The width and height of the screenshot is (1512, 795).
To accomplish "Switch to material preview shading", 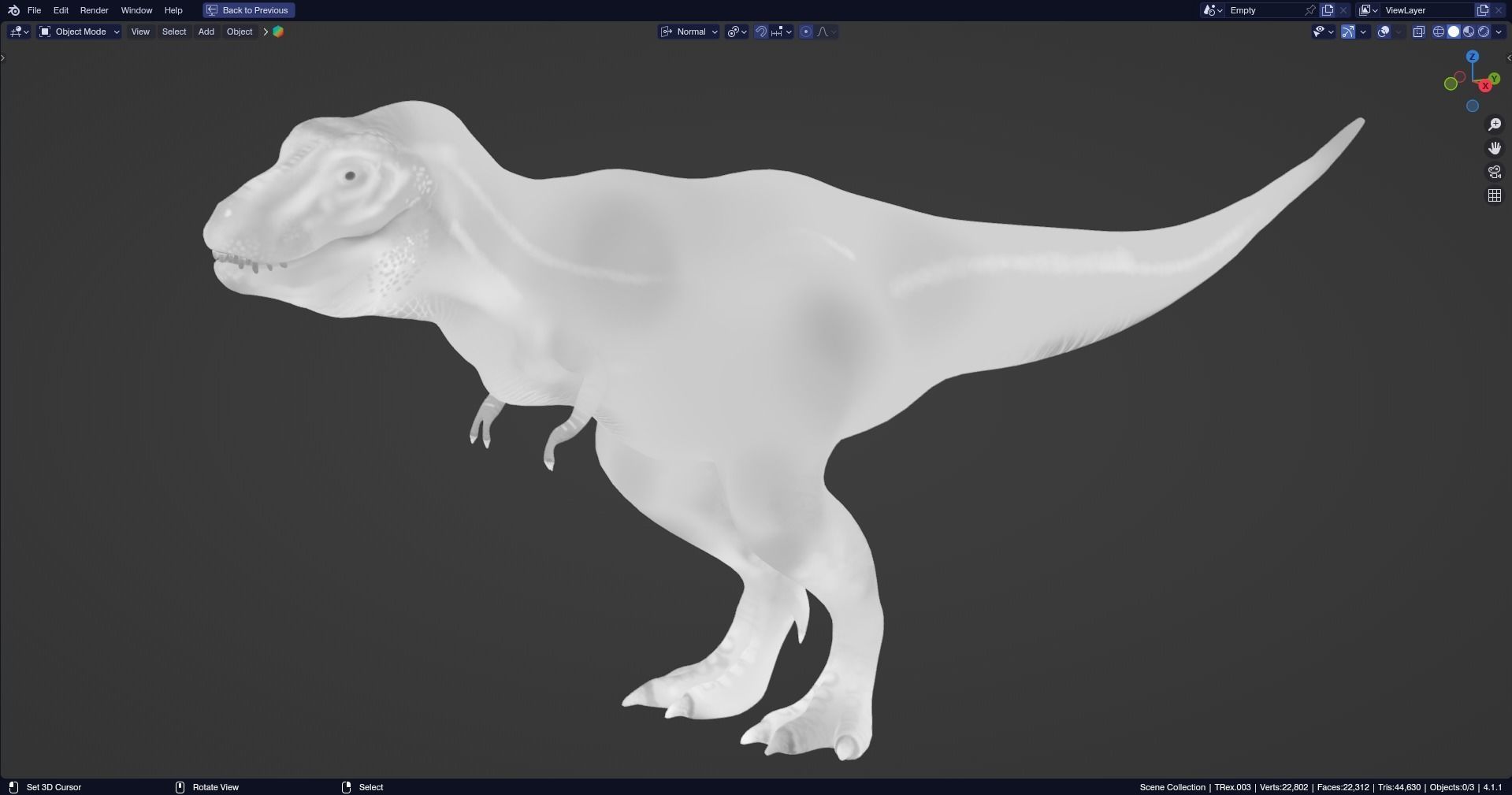I will [x=1469, y=32].
